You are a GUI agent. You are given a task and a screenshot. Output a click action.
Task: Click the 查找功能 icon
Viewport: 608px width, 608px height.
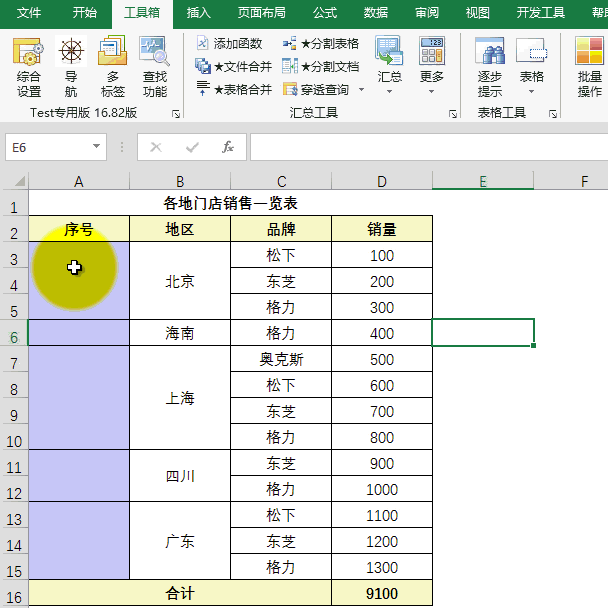point(154,67)
